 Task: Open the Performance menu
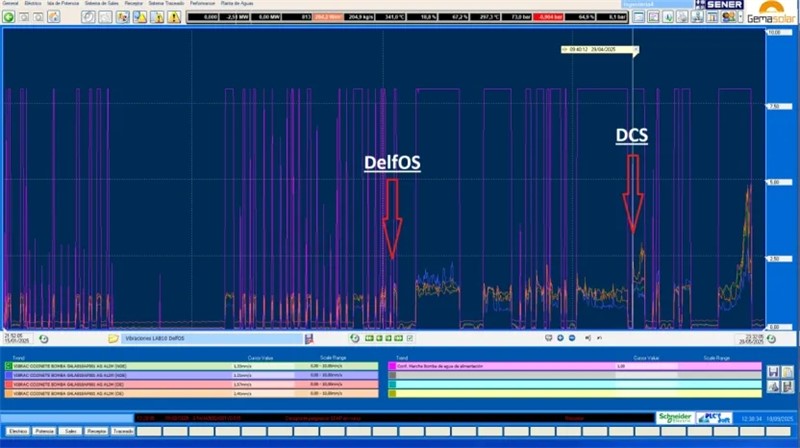202,4
